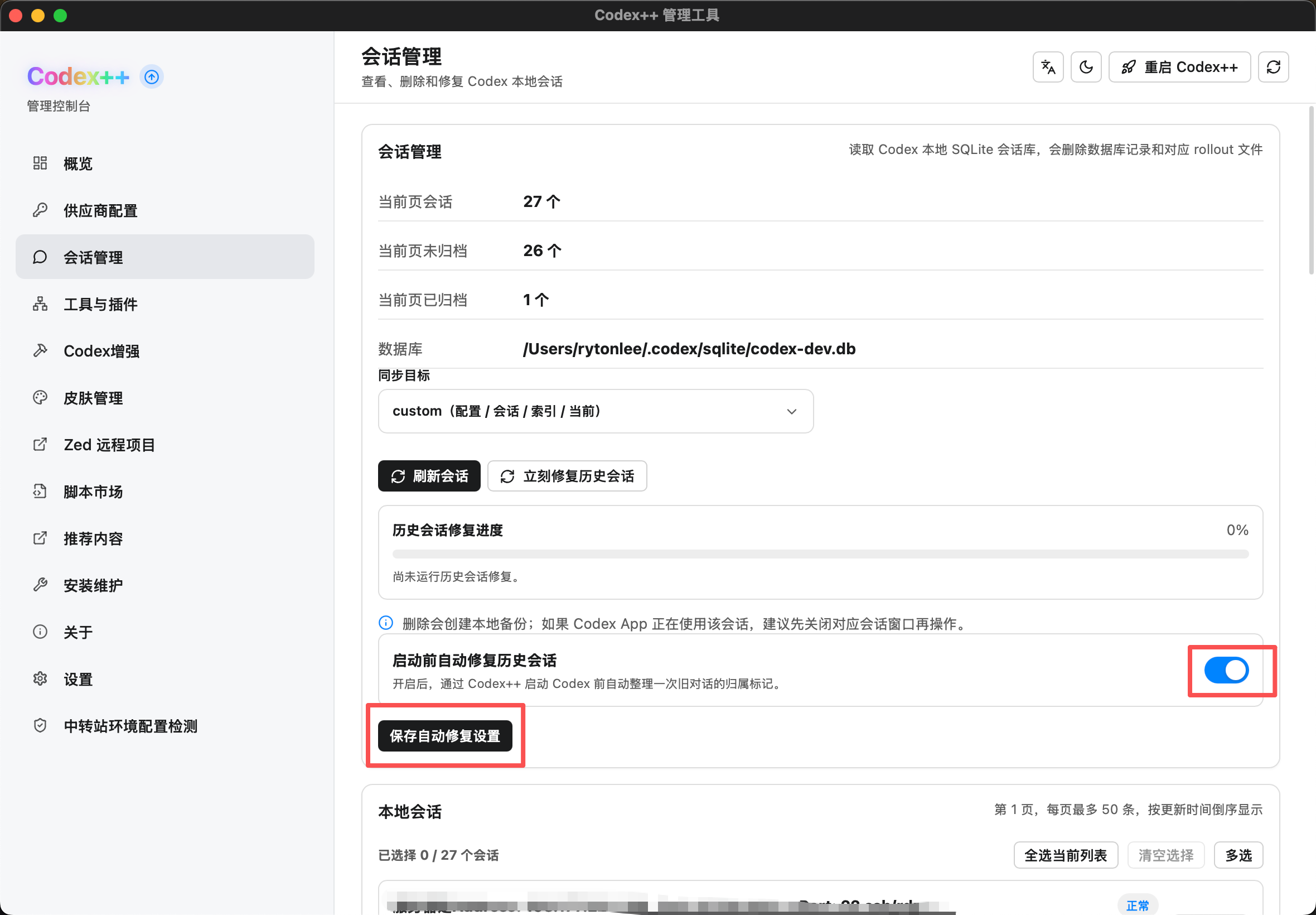Click the 本地会话 section heading
1316x915 pixels.
[x=410, y=811]
